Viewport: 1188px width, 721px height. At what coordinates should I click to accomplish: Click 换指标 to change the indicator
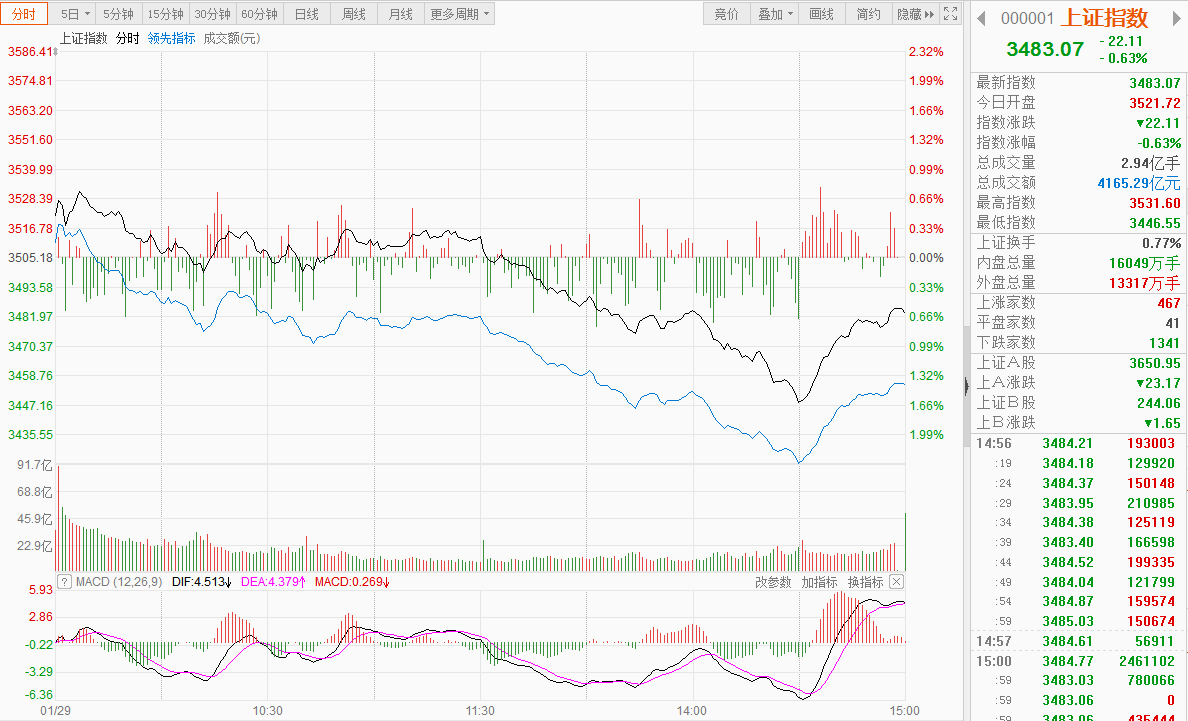point(865,582)
